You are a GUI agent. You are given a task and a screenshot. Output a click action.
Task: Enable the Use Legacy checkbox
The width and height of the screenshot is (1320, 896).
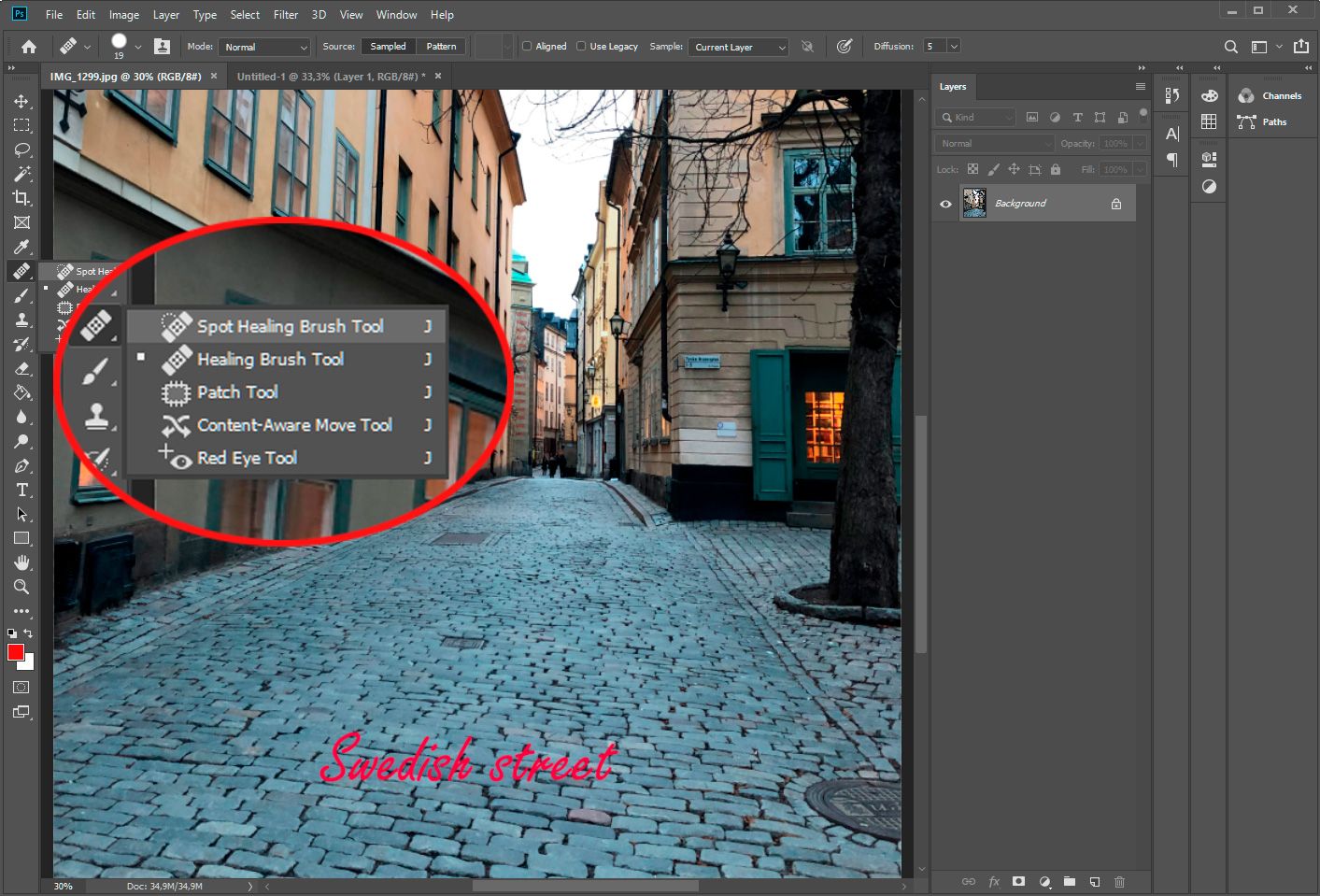pos(581,46)
